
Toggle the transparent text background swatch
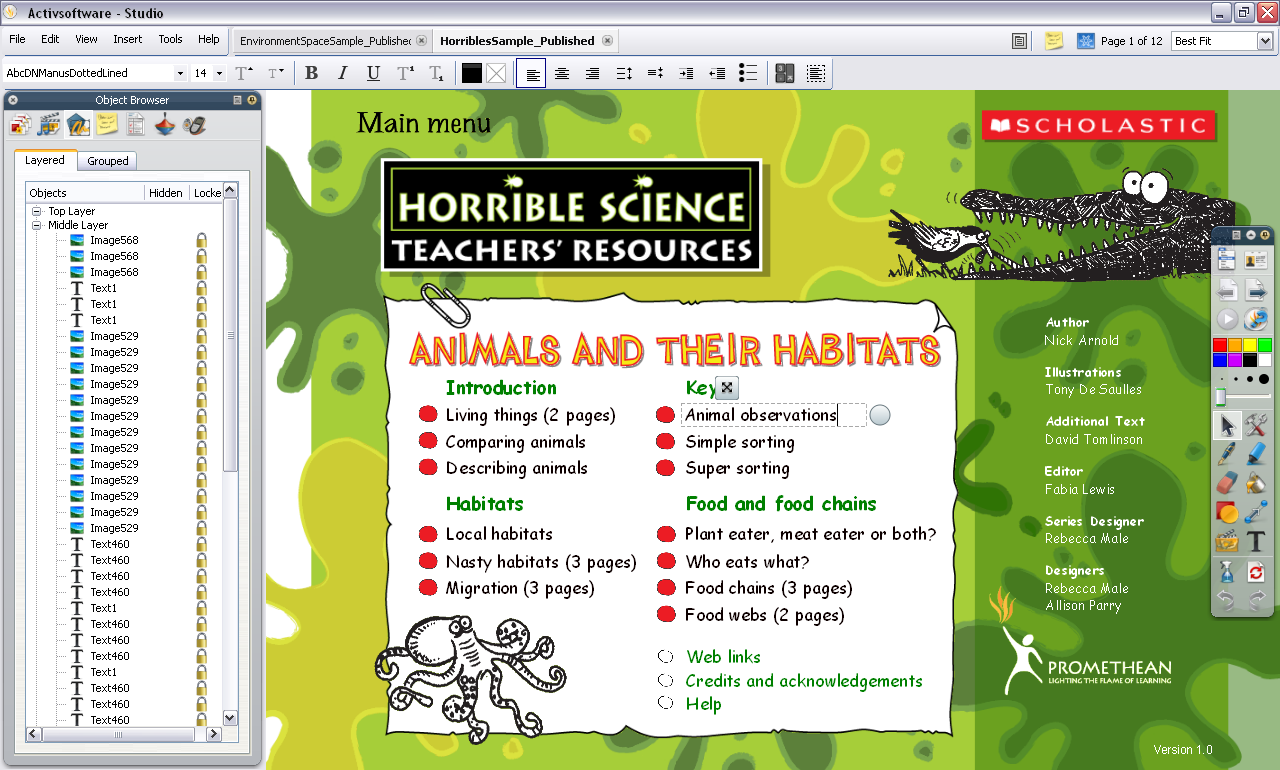(496, 73)
